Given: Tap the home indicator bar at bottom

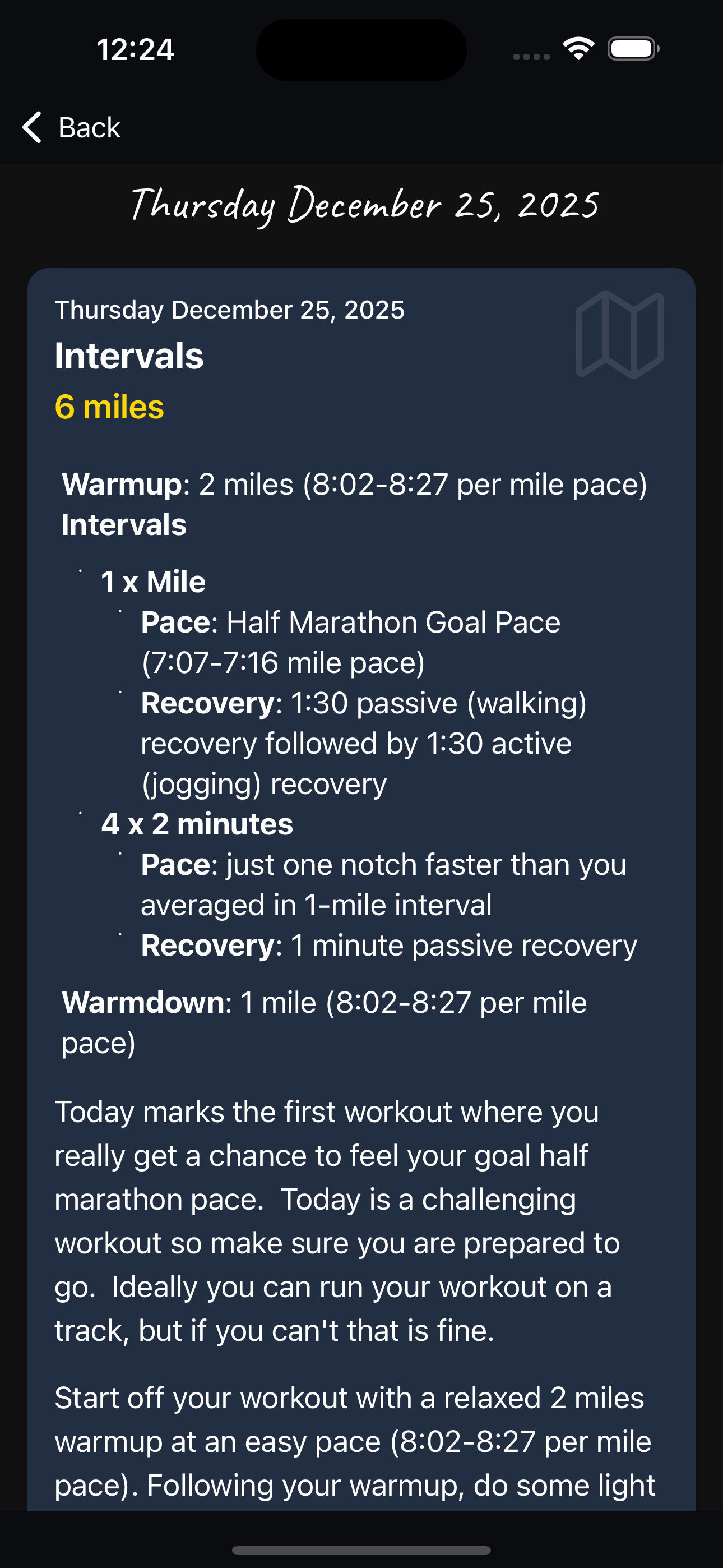Looking at the screenshot, I should tap(361, 1549).
